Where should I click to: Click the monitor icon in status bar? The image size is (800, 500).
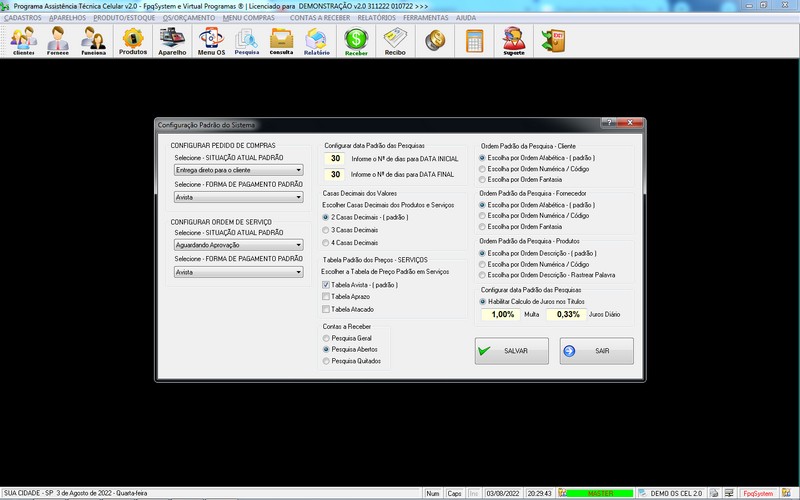(x=729, y=493)
